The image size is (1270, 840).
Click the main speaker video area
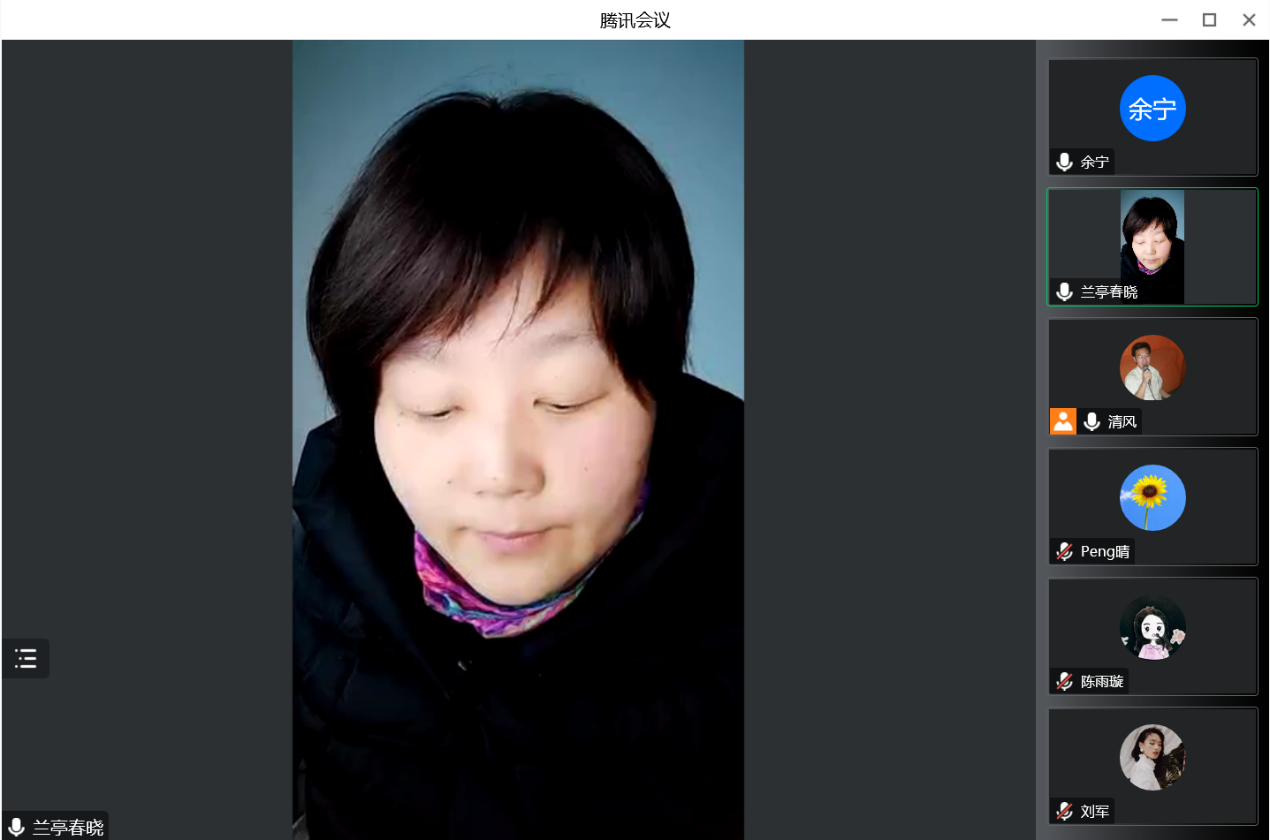[x=518, y=440]
